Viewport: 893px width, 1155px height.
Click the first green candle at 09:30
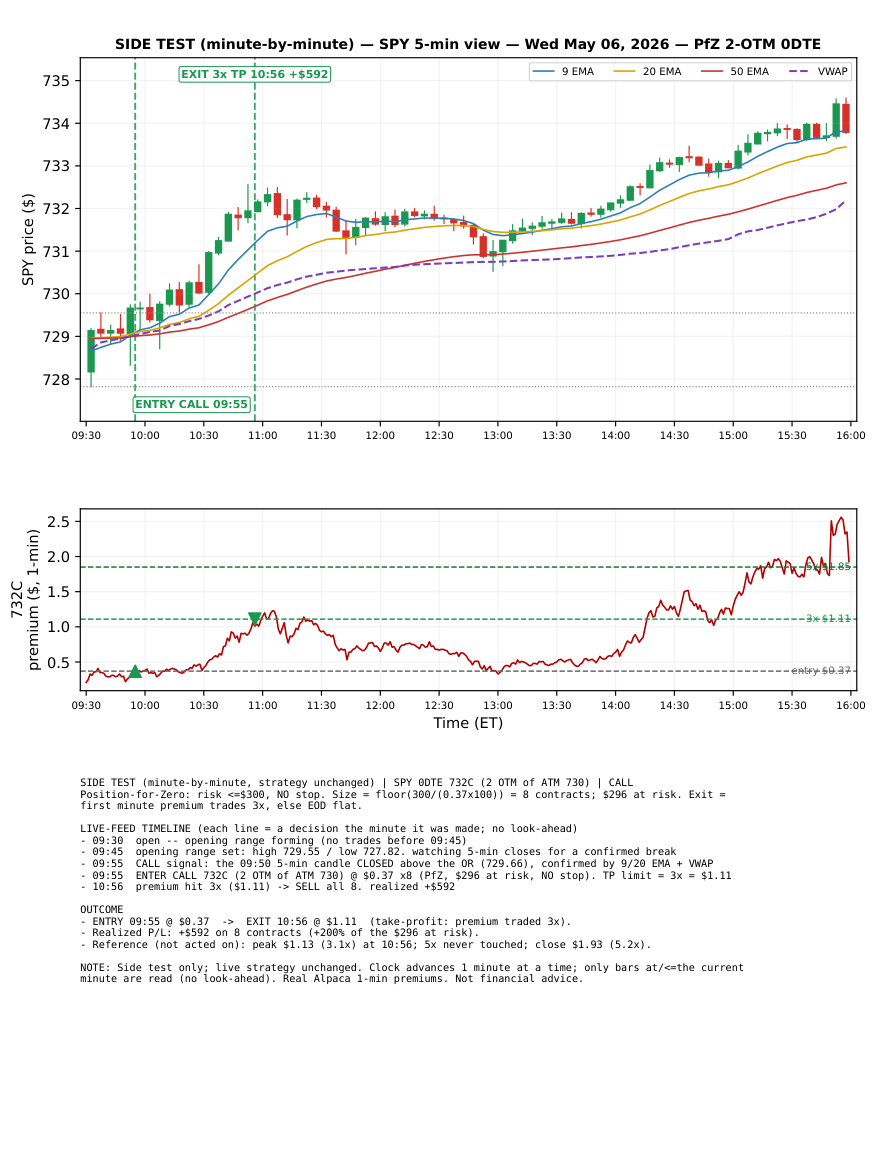pos(91,351)
